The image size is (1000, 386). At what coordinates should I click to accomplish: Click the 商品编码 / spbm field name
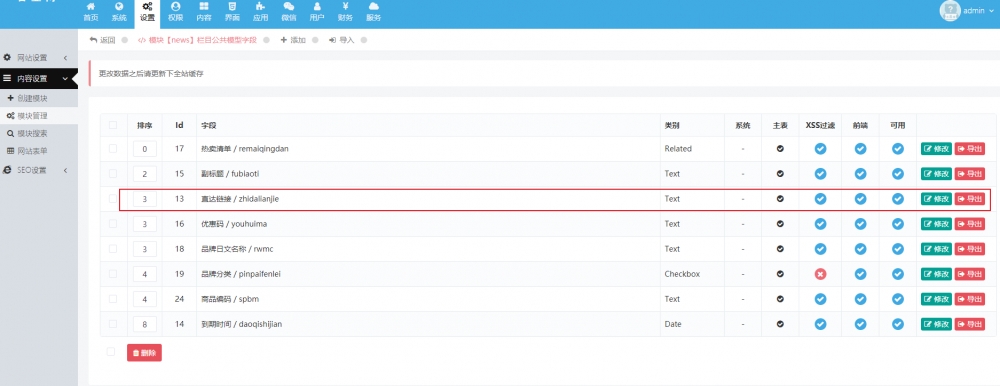coord(230,299)
